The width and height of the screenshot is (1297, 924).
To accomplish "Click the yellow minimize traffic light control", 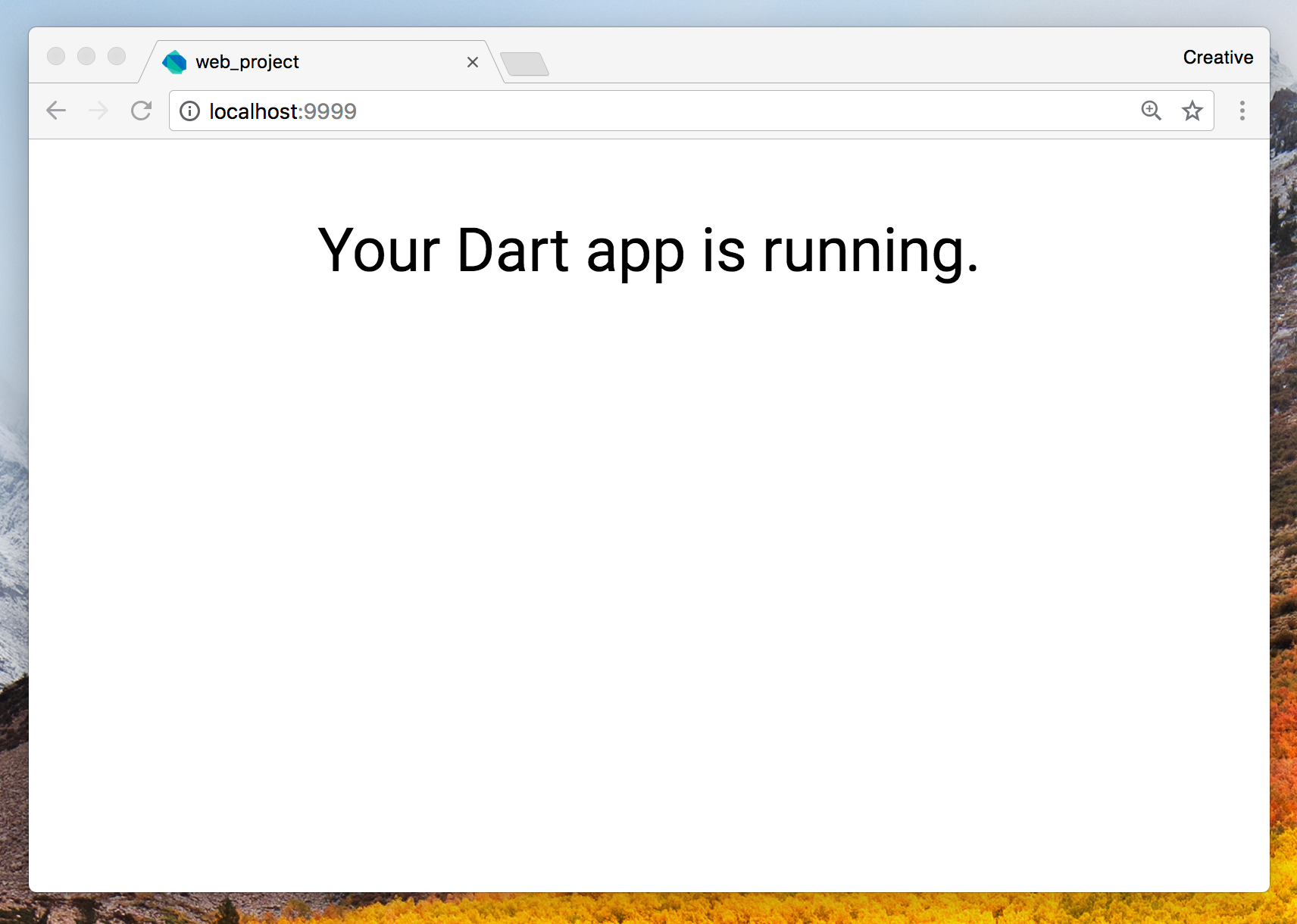I will tap(86, 56).
